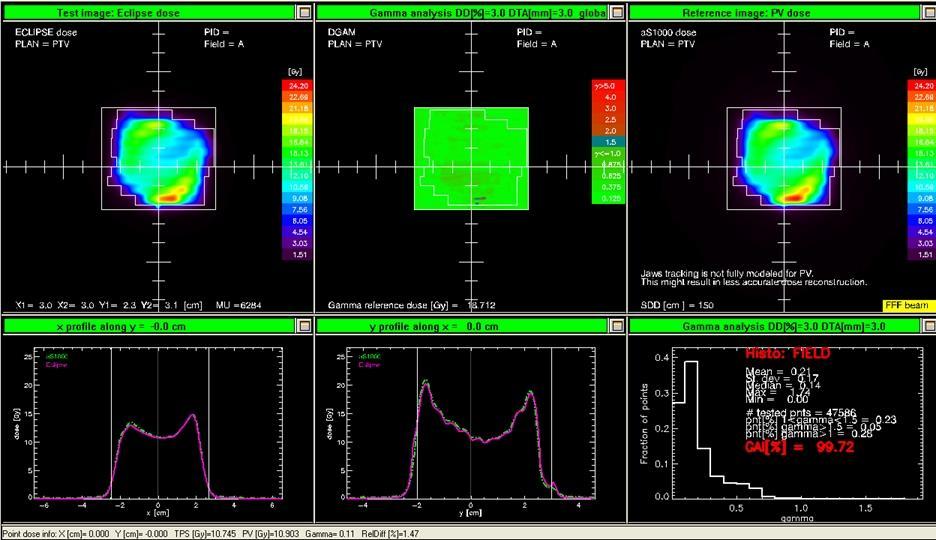Click the # tested pnts = 47586 text
Image resolution: width=936 pixels, height=540 pixels.
click(800, 412)
